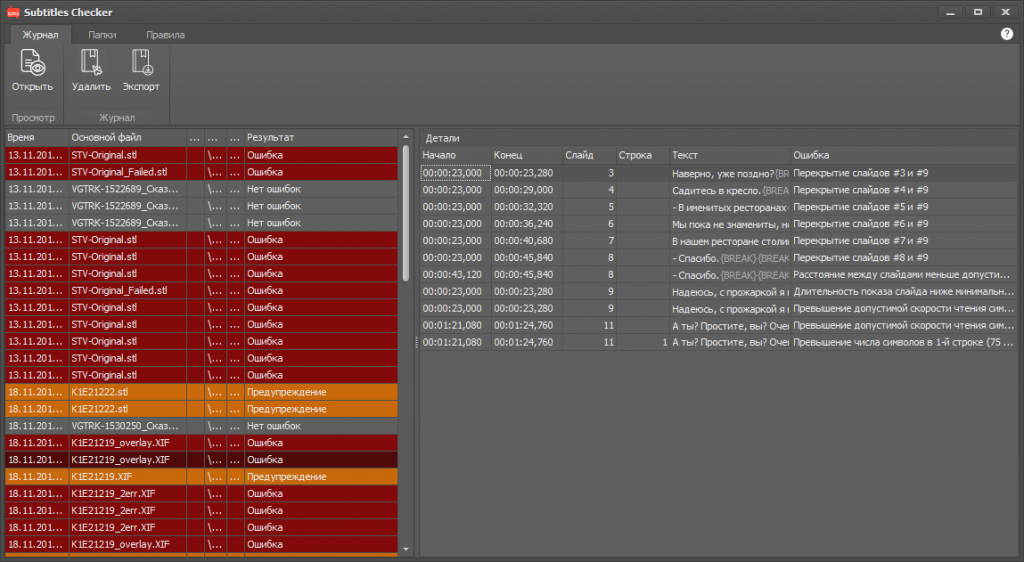Open the Правила tab
Viewport: 1024px width, 562px height.
click(x=165, y=35)
